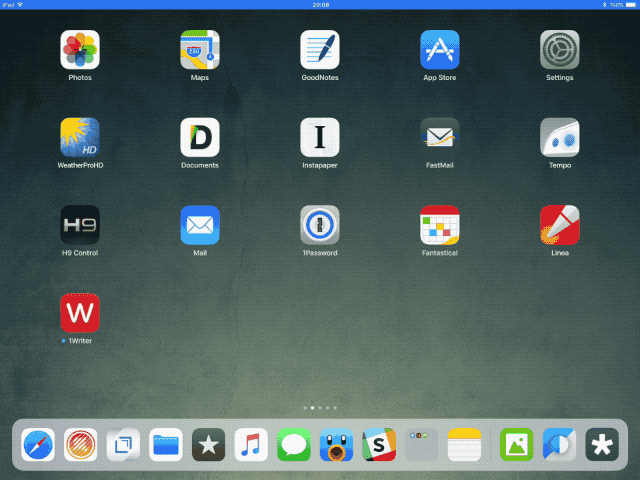Viewport: 640px width, 480px height.
Task: Open Safari from the dock
Action: [x=38, y=444]
